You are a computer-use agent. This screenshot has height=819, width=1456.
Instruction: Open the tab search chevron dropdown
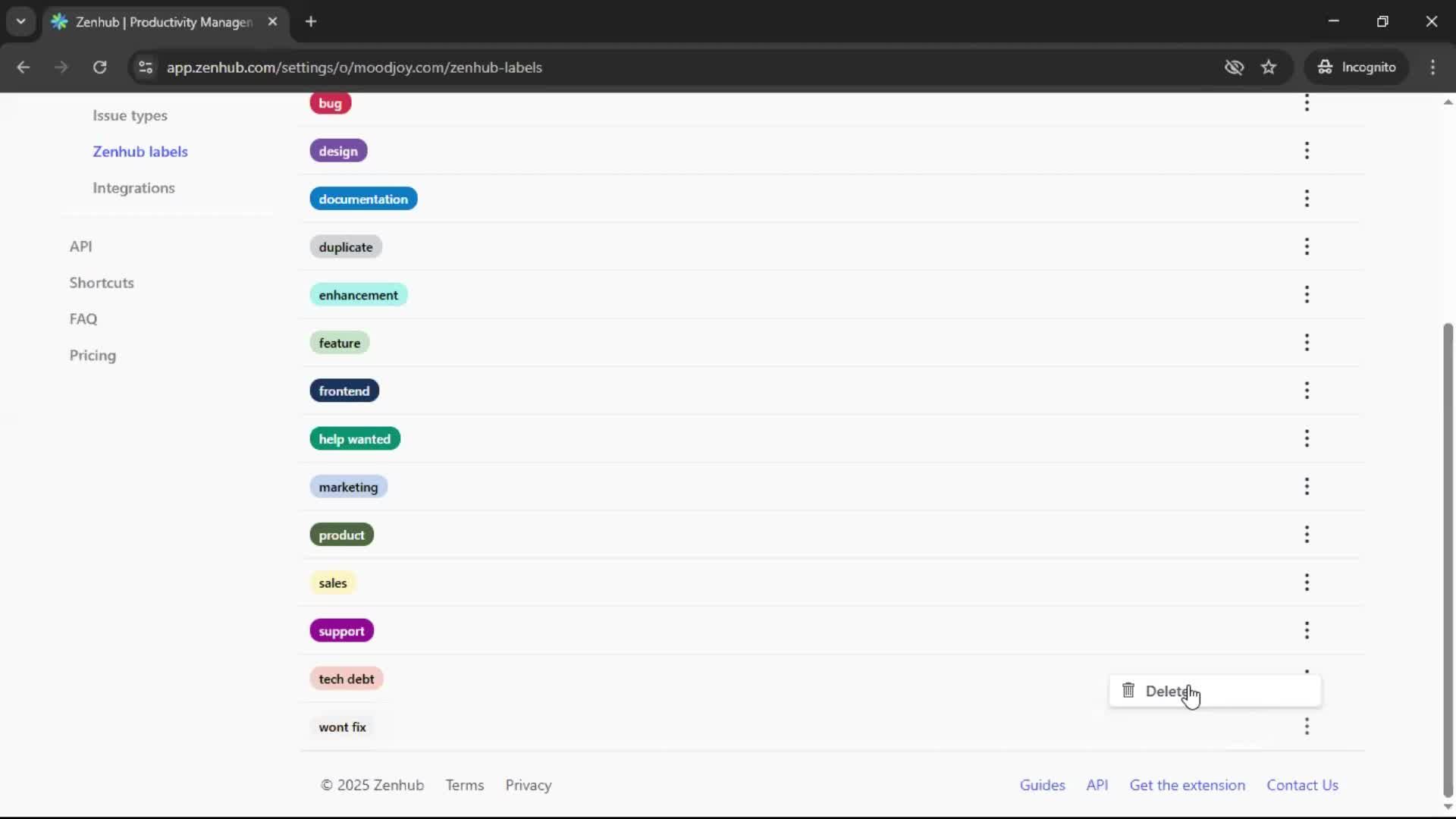click(x=20, y=21)
